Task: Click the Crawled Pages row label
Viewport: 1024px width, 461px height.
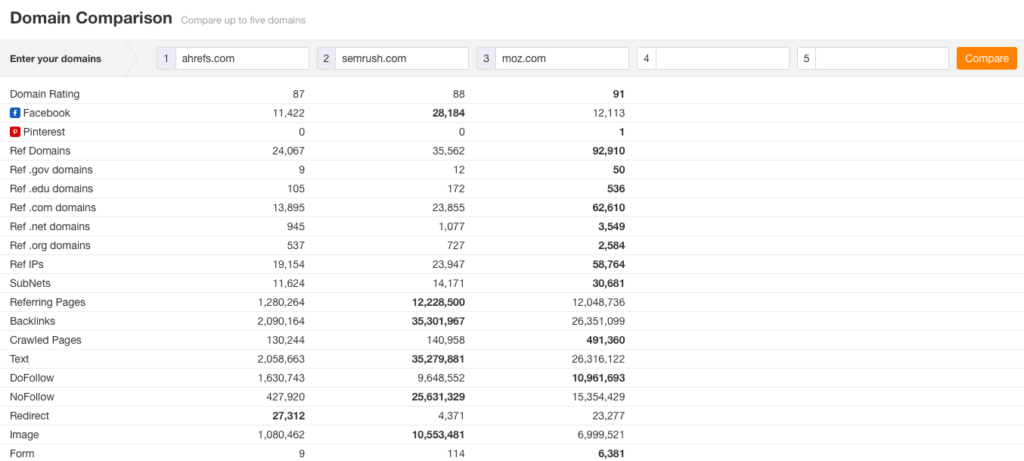Action: click(46, 340)
